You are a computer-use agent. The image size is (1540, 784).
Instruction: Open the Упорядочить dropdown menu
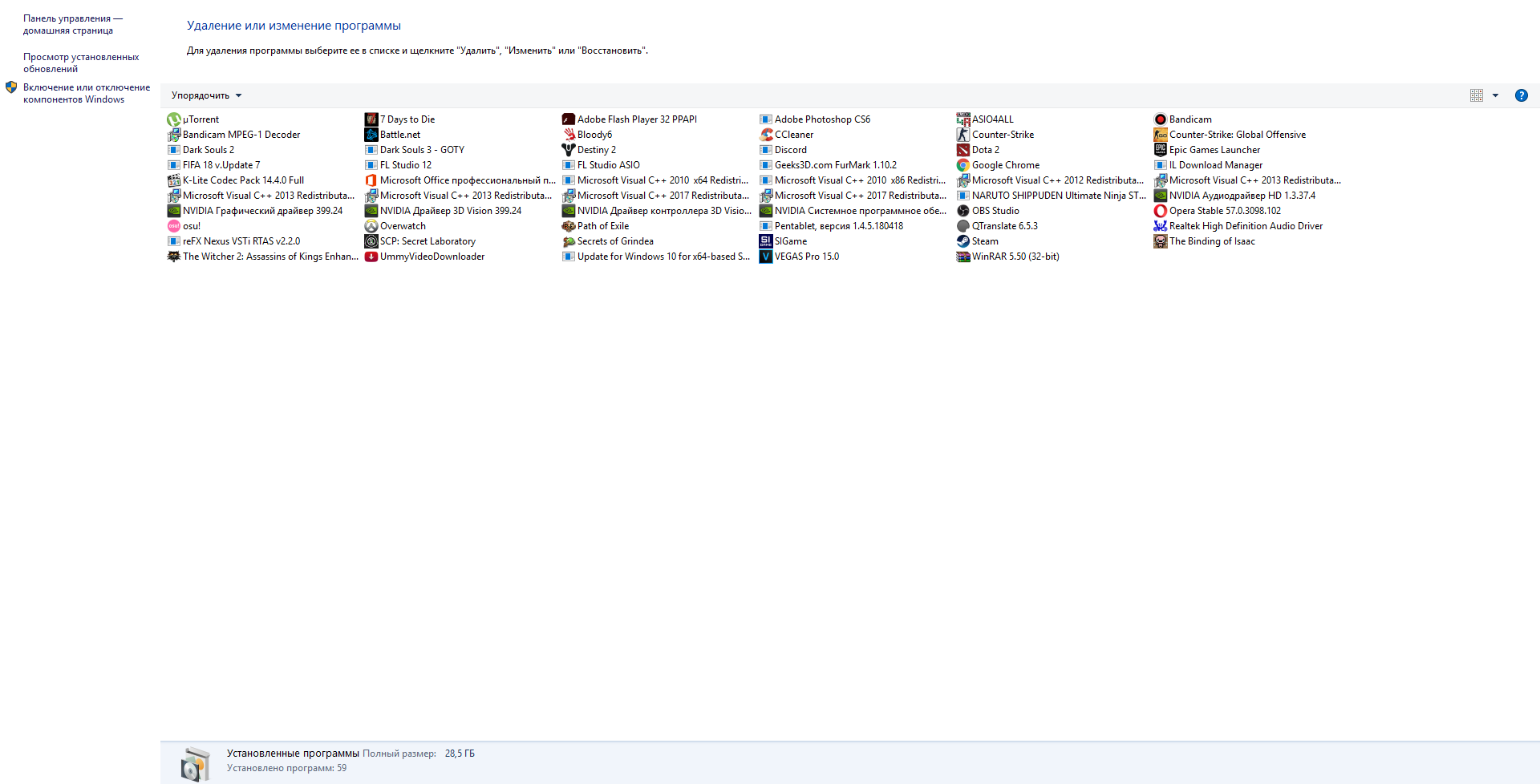click(x=206, y=95)
